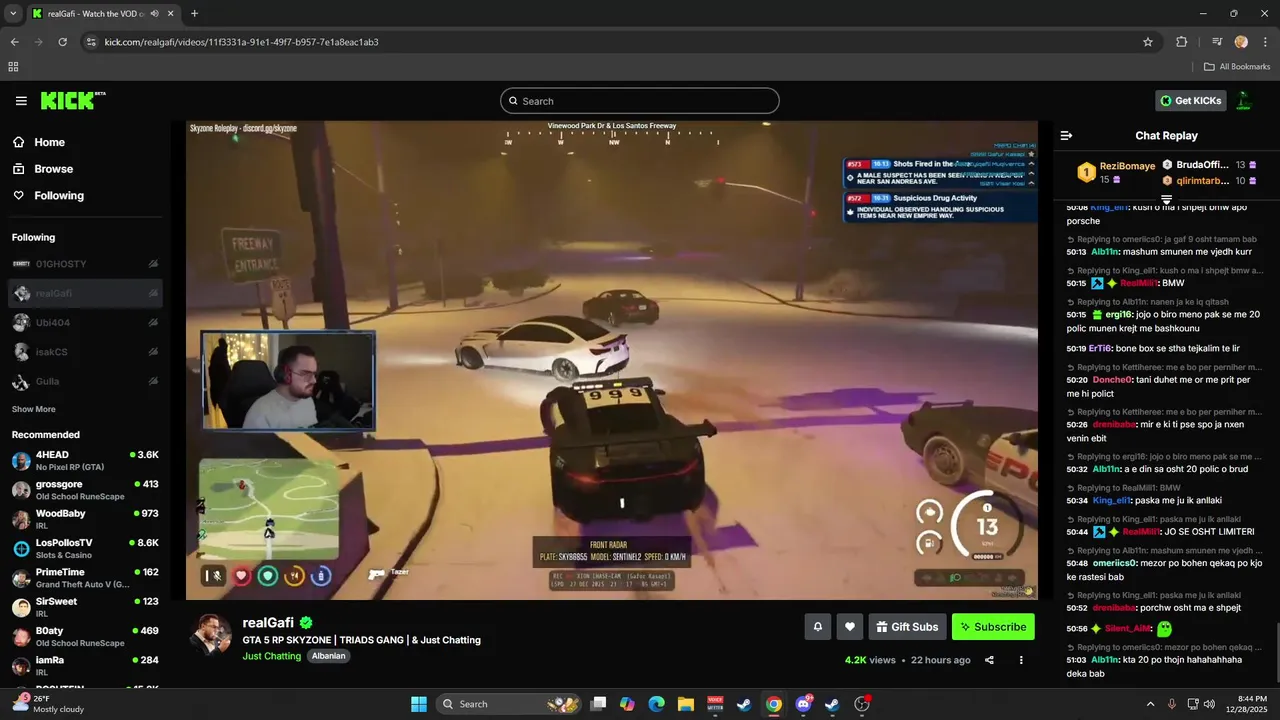This screenshot has width=1280, height=720.
Task: Click the Get KICKs button
Action: click(x=1191, y=101)
